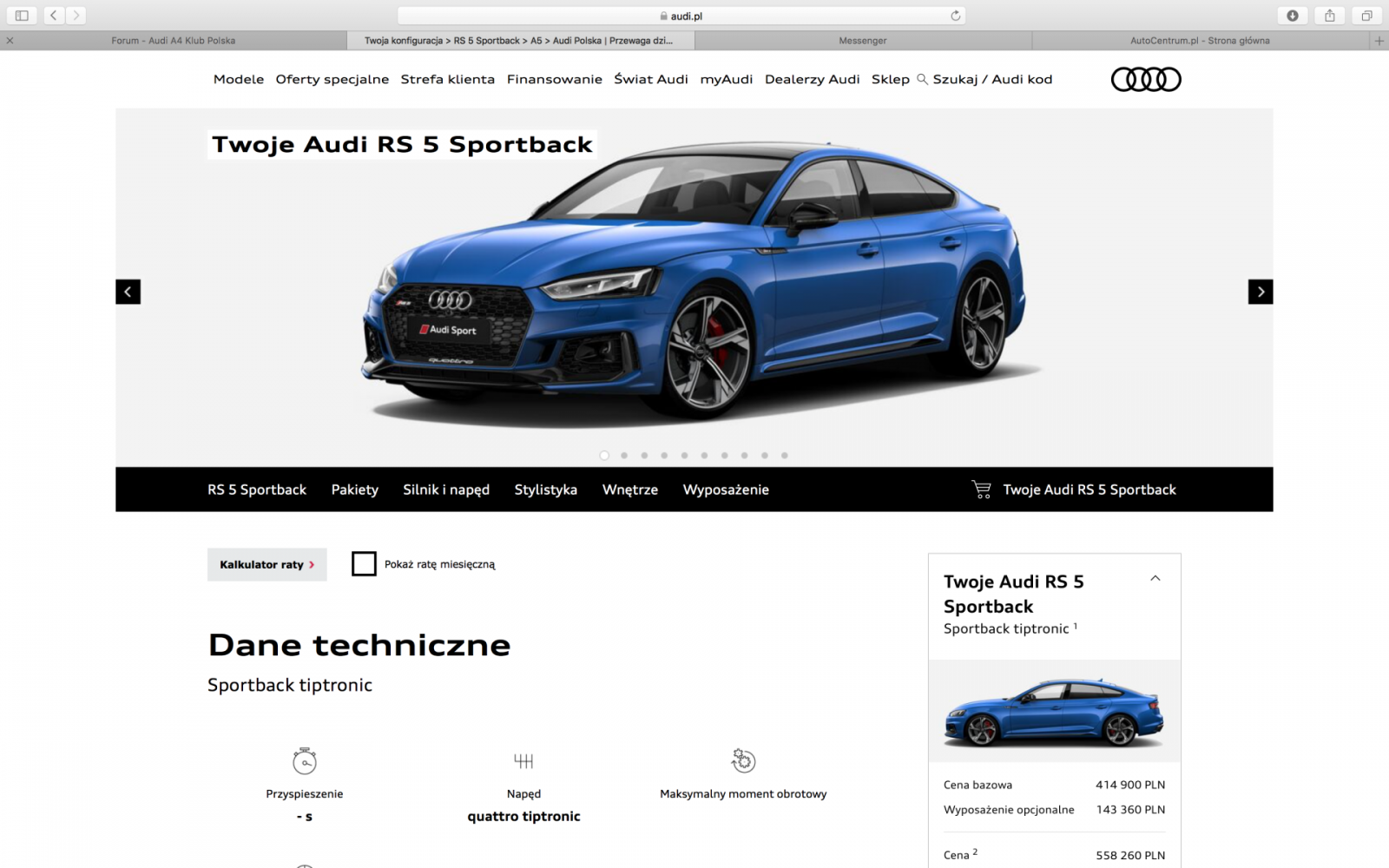
Task: Open Strefa klienta menu item
Action: click(x=448, y=79)
